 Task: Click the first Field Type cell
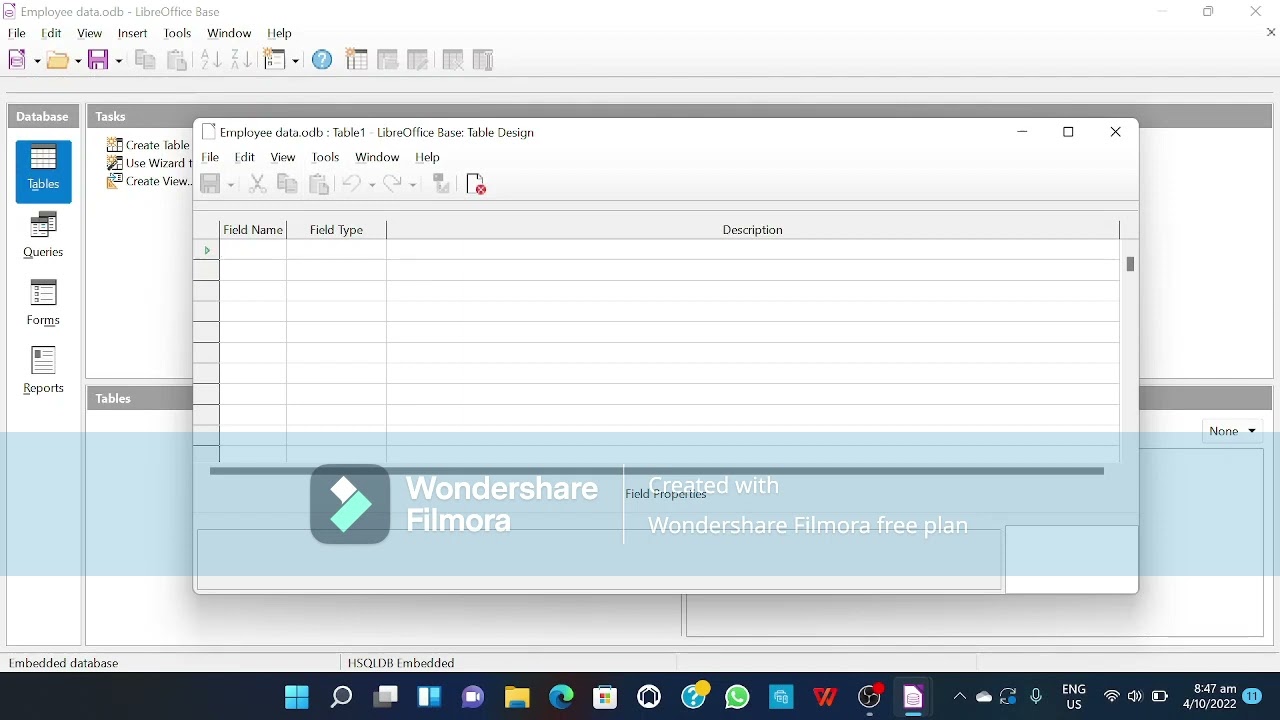click(336, 250)
